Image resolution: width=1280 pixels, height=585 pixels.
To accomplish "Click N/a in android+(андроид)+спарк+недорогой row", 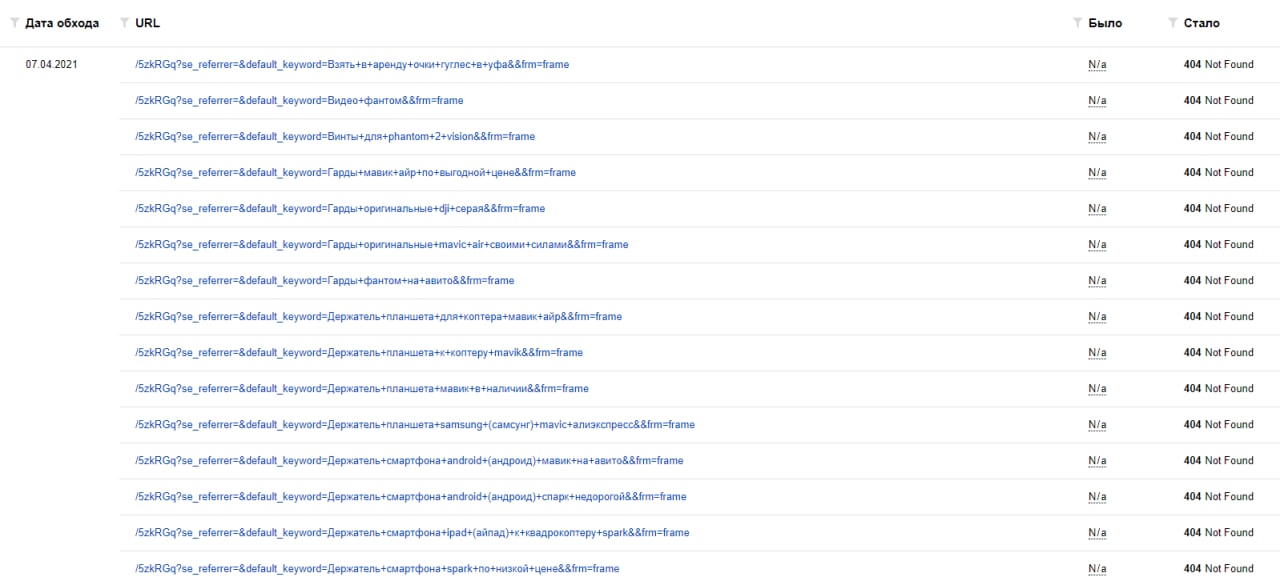I will [1097, 496].
